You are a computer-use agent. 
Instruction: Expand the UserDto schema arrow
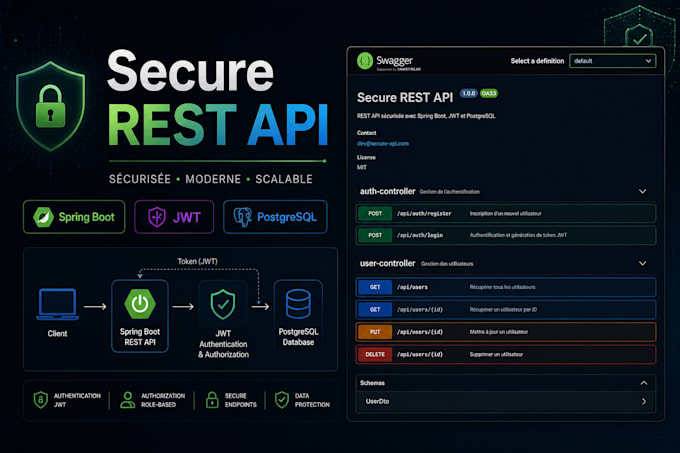(x=644, y=401)
